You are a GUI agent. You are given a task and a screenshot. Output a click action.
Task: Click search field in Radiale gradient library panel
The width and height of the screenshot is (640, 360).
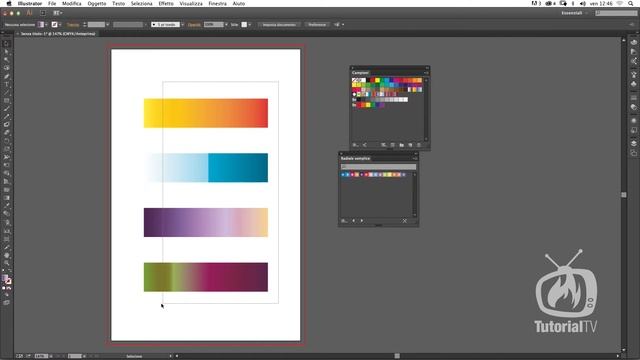point(378,167)
